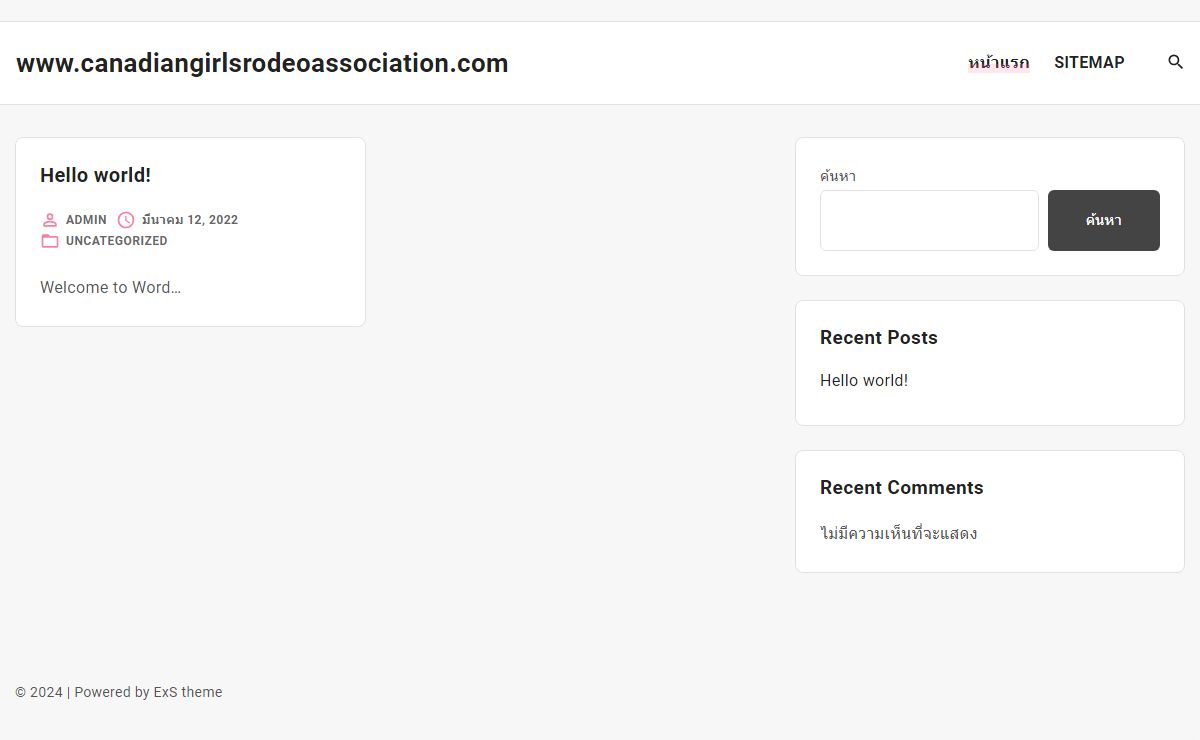This screenshot has height=740, width=1200.
Task: Click the dark ค้นหา search button
Action: (1104, 220)
